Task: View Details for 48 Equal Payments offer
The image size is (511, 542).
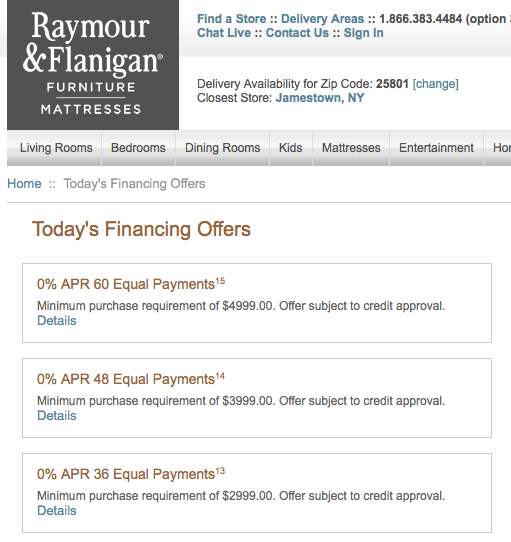Action: pyautogui.click(x=57, y=415)
